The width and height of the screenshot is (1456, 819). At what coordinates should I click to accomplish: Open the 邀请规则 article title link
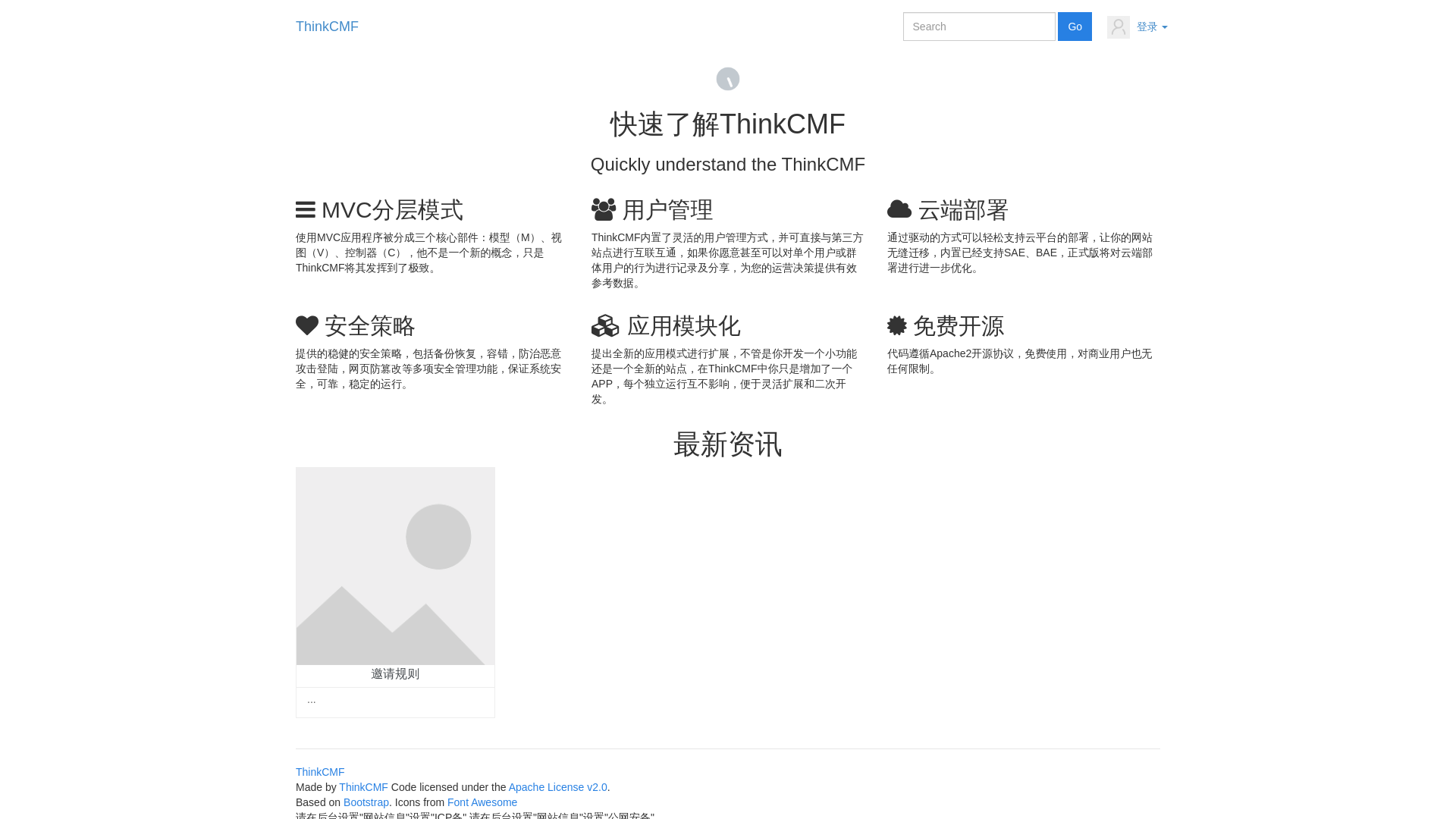point(395,674)
